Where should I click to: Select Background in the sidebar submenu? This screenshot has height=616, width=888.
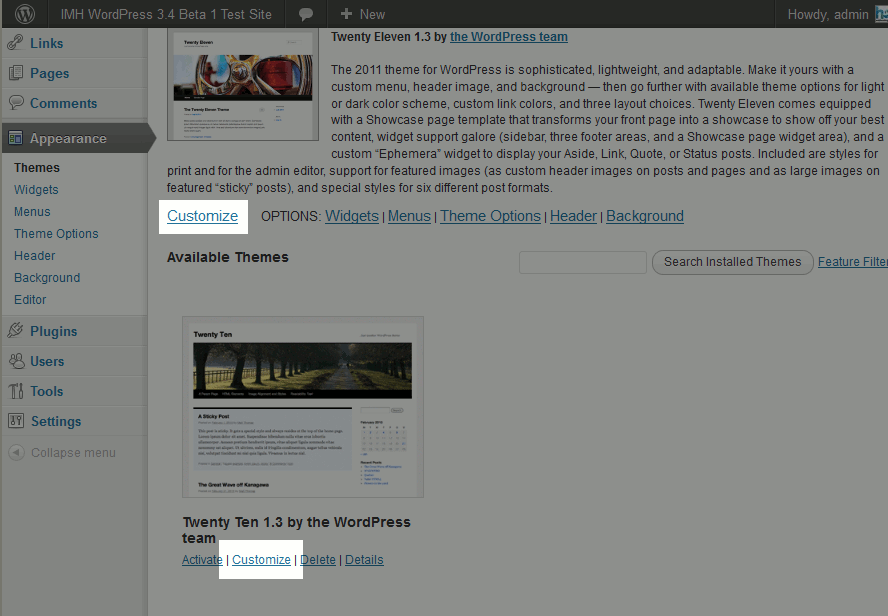click(x=47, y=278)
